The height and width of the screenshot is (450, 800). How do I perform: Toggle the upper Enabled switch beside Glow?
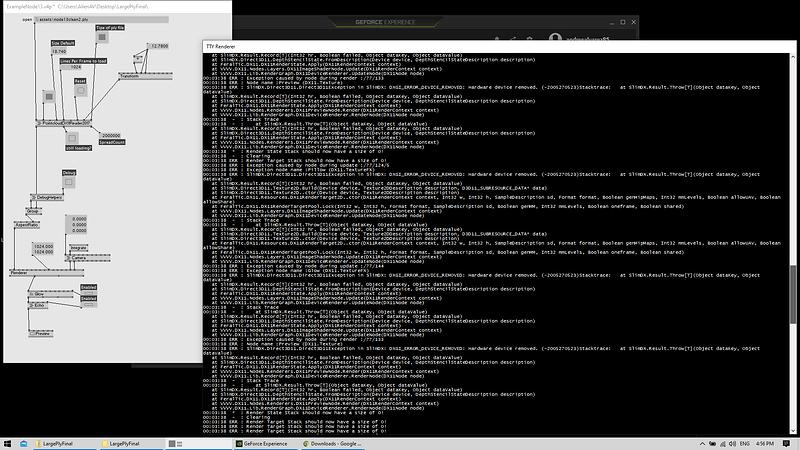click(x=89, y=293)
